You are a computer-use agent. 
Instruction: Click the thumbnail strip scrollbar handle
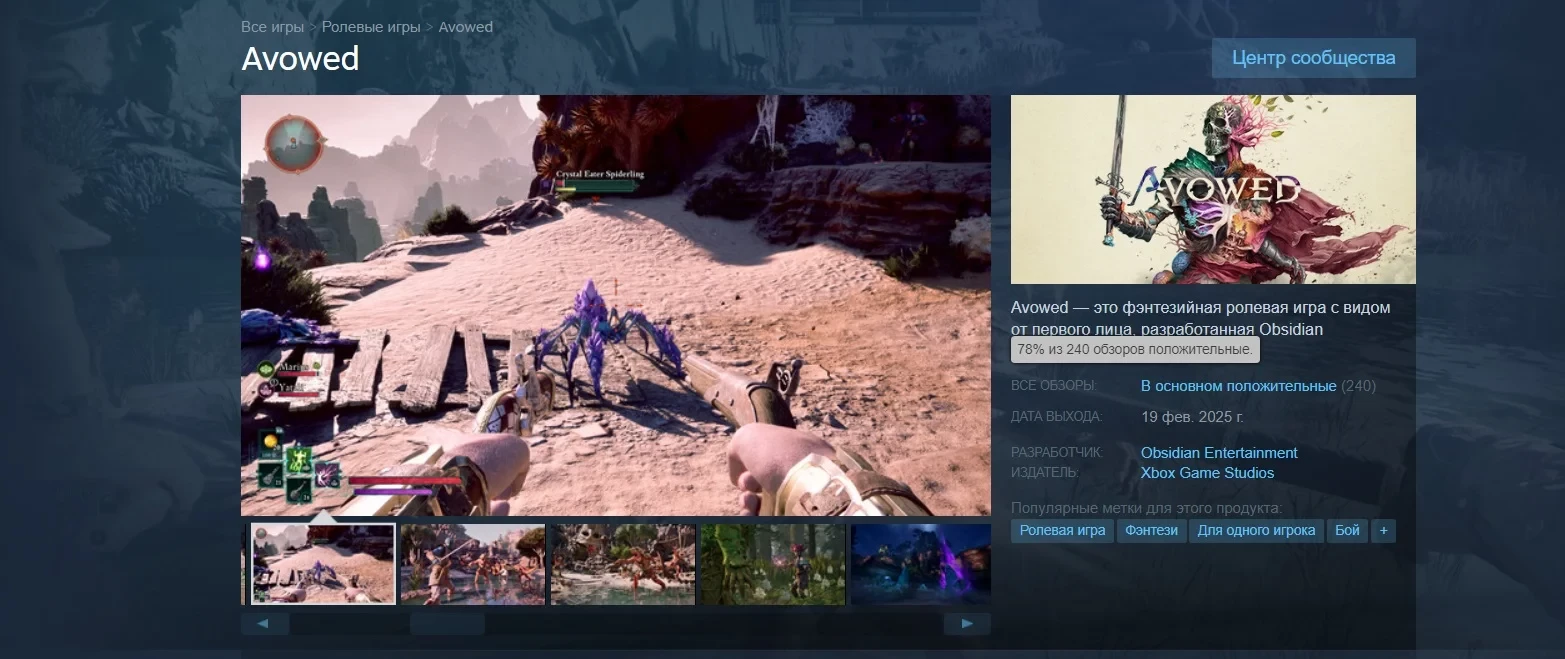(447, 624)
